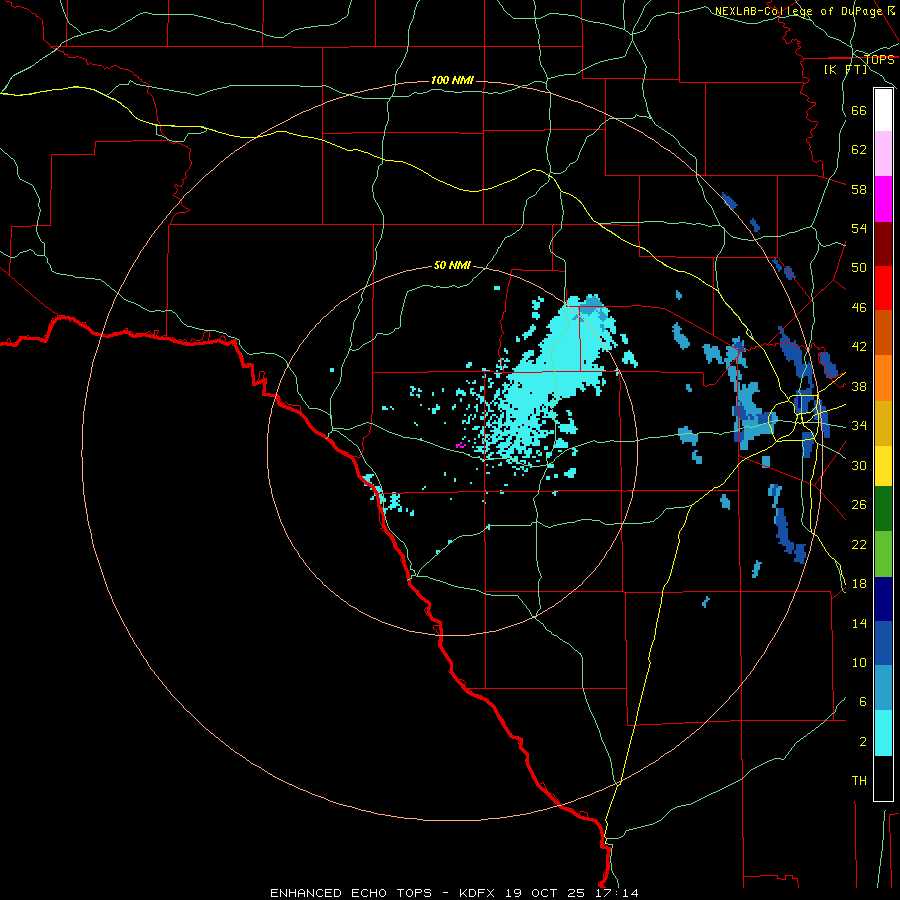Click the "[K FT]" units label

coord(845,69)
